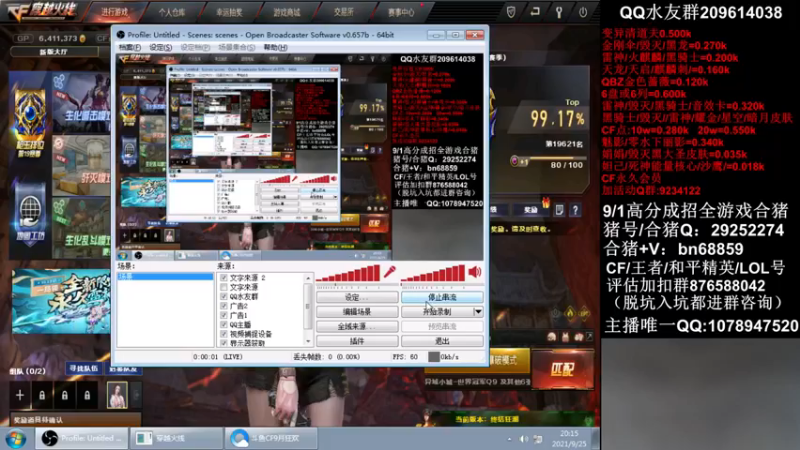Click the power icon in CrossFire top bar
Image resolution: width=800 pixels, height=450 pixels.
[x=583, y=12]
